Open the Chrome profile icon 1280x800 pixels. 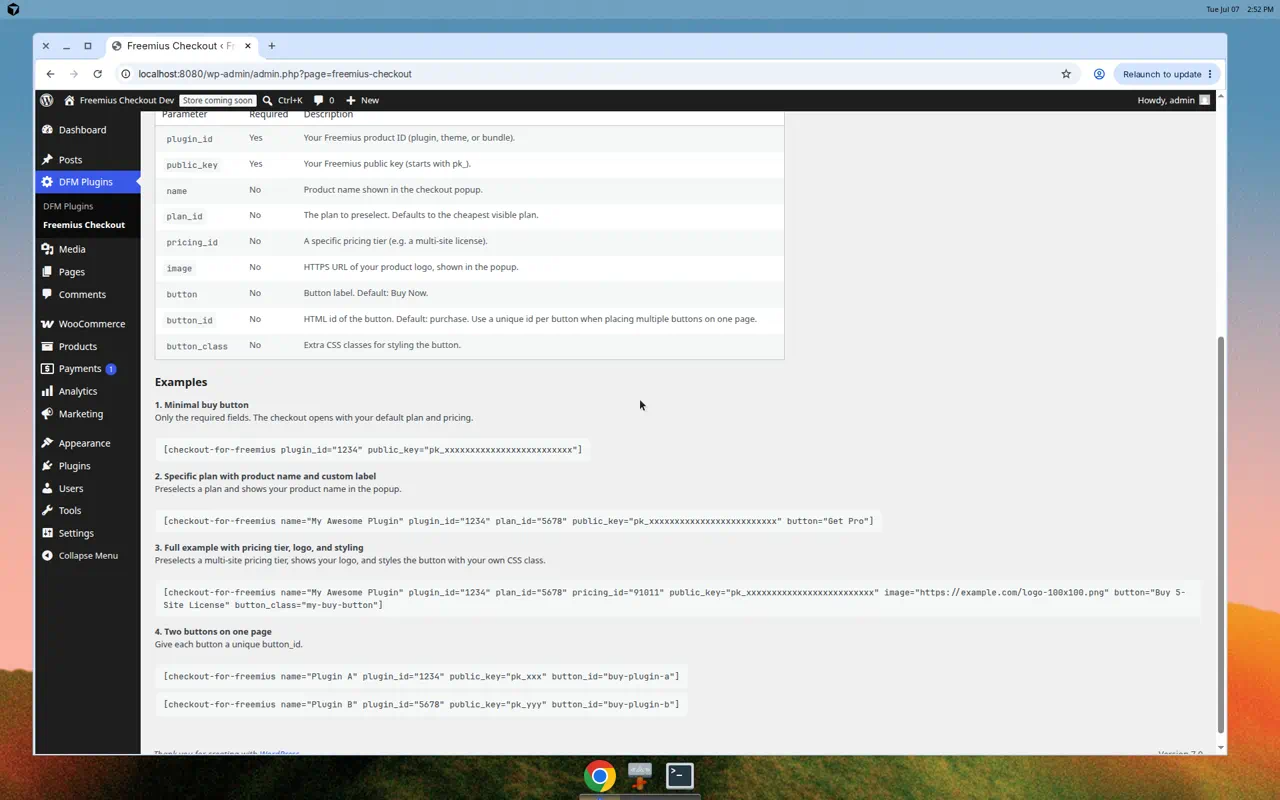pyautogui.click(x=1099, y=74)
